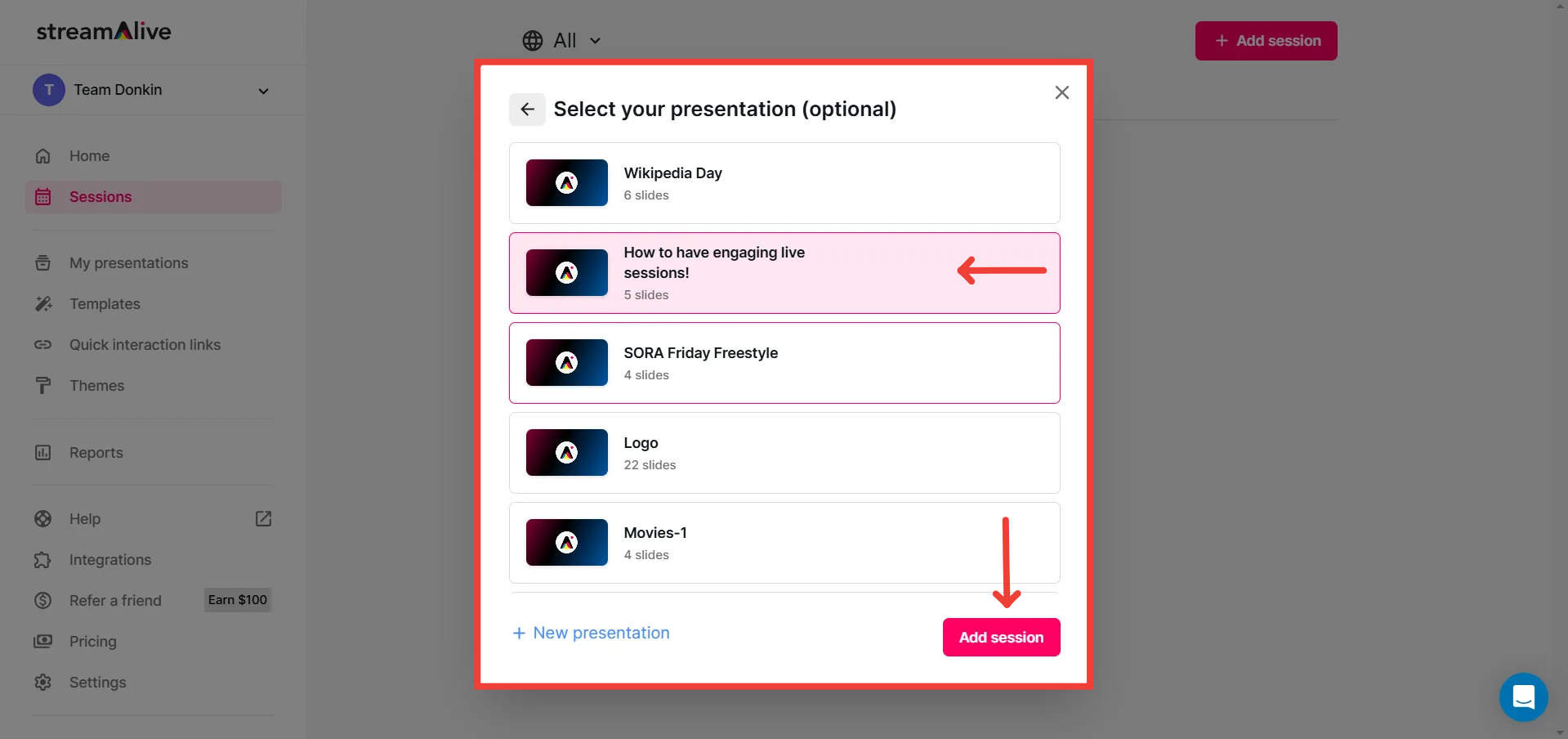Viewport: 1568px width, 739px height.
Task: Click the Movies-1 presentation thumbnail
Action: coord(567,543)
